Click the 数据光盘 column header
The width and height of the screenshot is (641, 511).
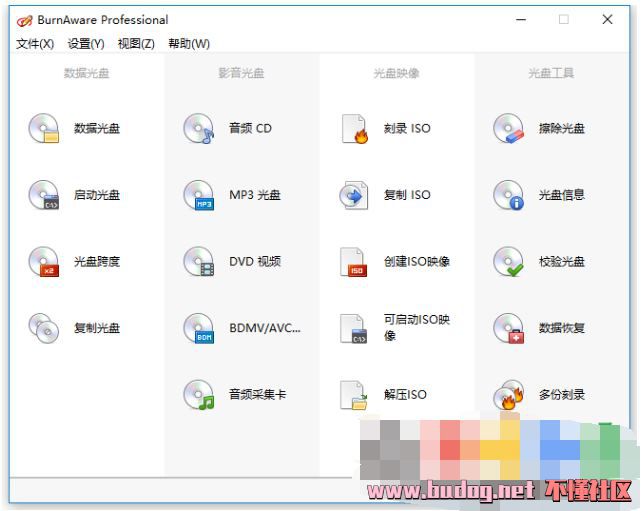(x=86, y=73)
